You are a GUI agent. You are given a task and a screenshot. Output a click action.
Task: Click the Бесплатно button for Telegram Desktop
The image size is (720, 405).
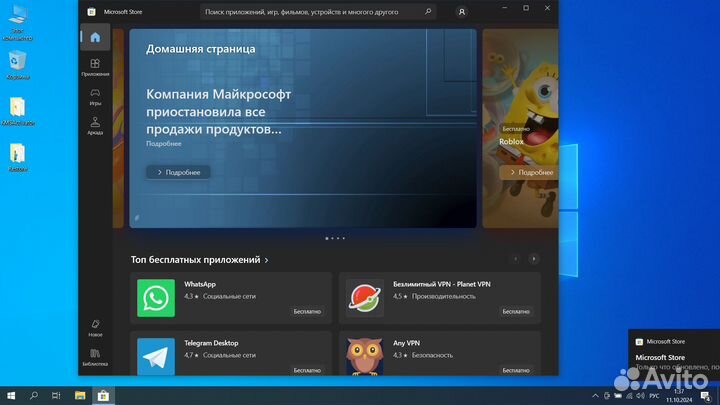(307, 370)
